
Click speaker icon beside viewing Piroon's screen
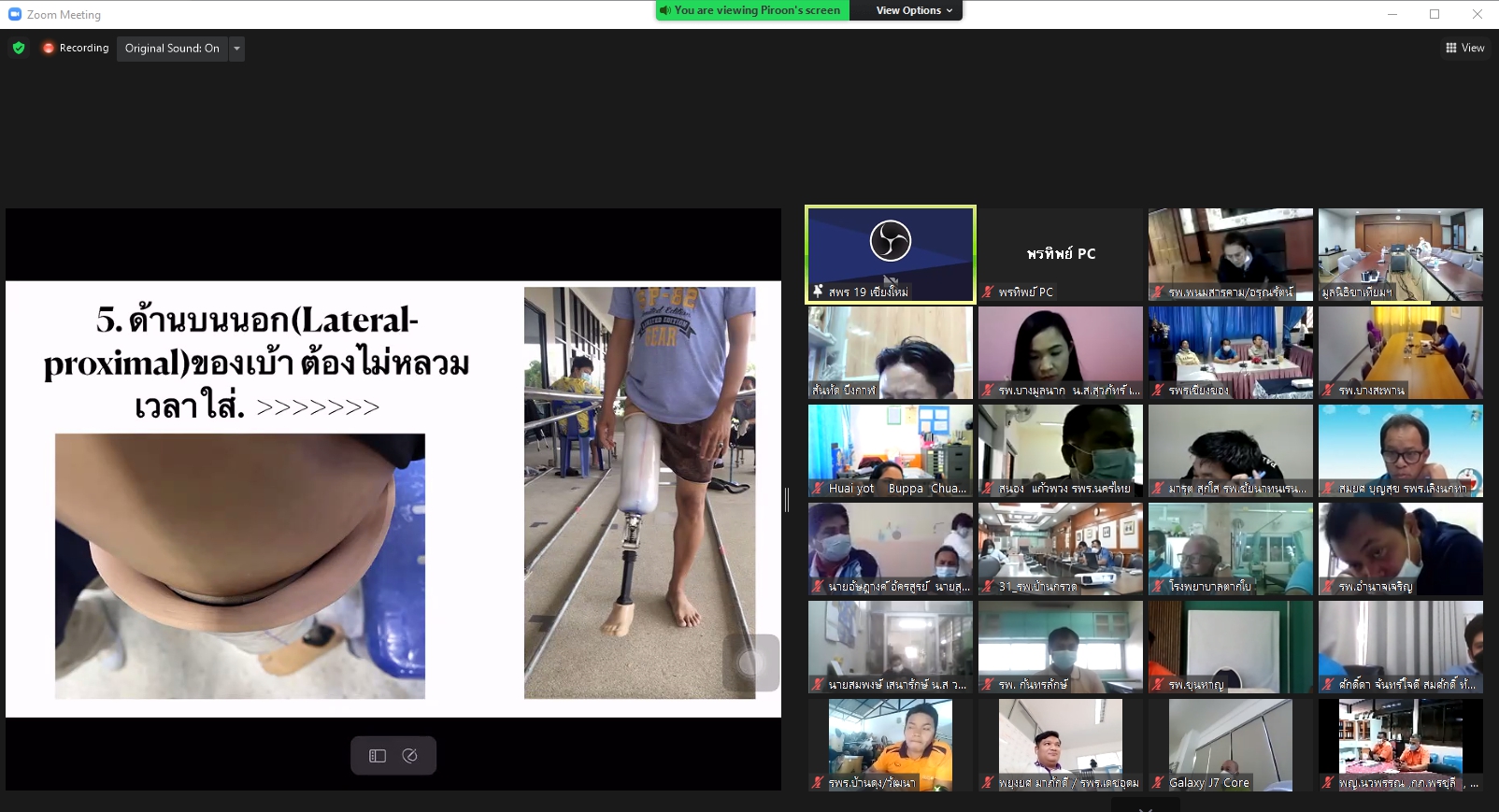(665, 10)
